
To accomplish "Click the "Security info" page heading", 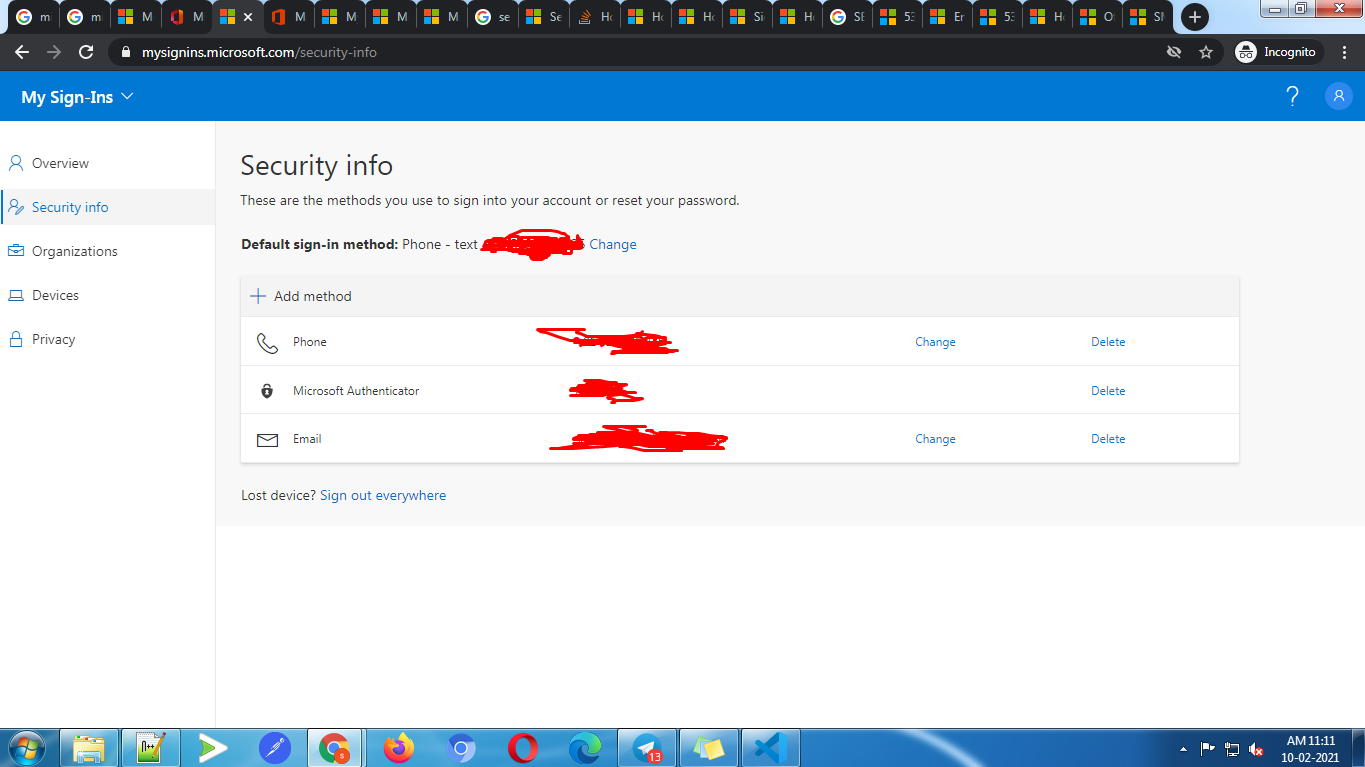I will tap(317, 165).
